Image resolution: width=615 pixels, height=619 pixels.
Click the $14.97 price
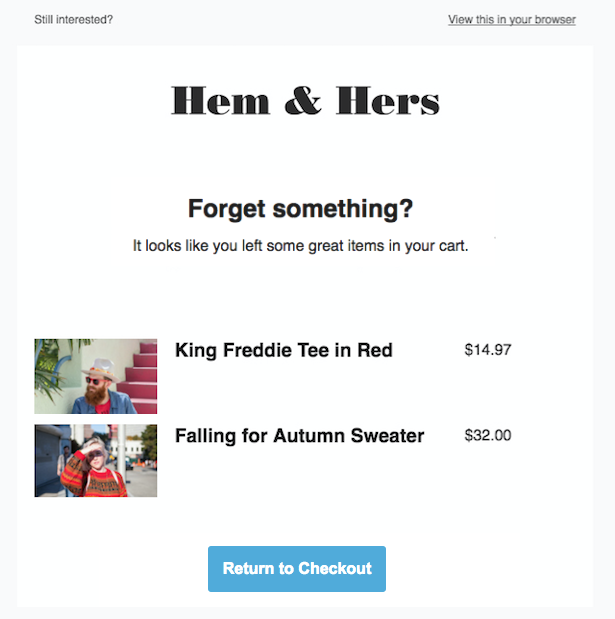click(488, 350)
